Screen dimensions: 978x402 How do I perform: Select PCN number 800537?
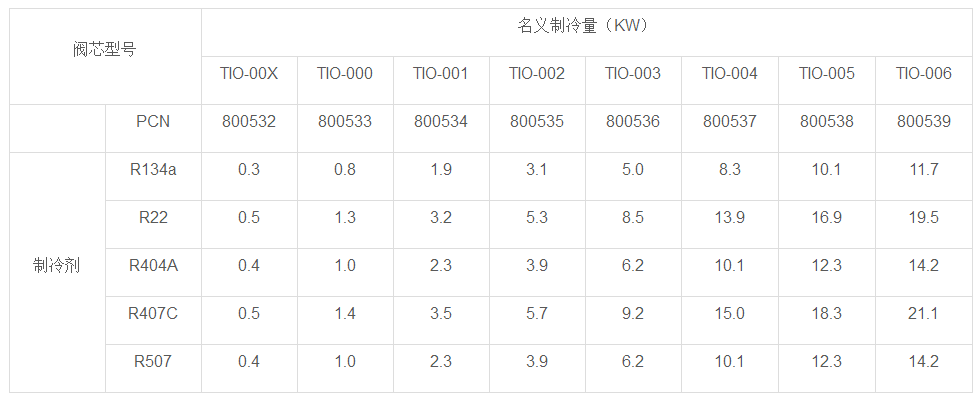point(730,122)
